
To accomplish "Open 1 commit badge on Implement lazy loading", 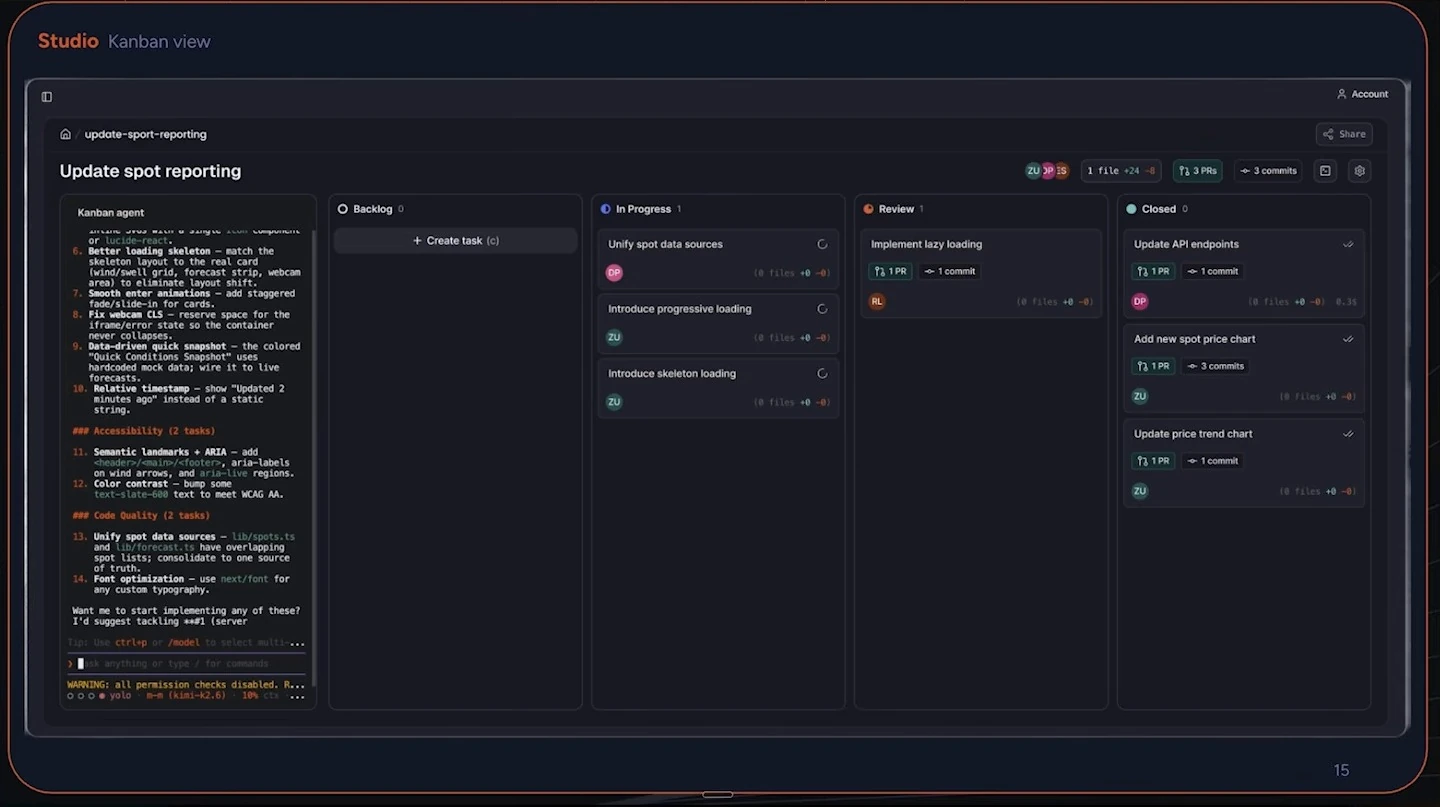I will [949, 271].
